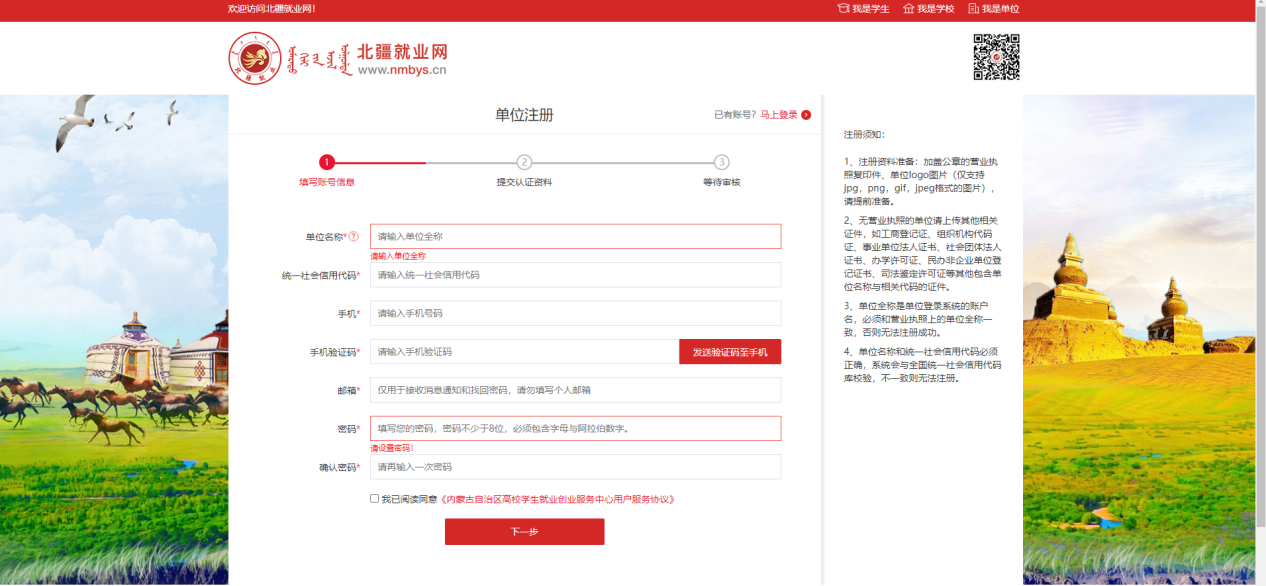Open 我是学校 in the top bar
Screen dimensions: 1266x586
(x=928, y=9)
